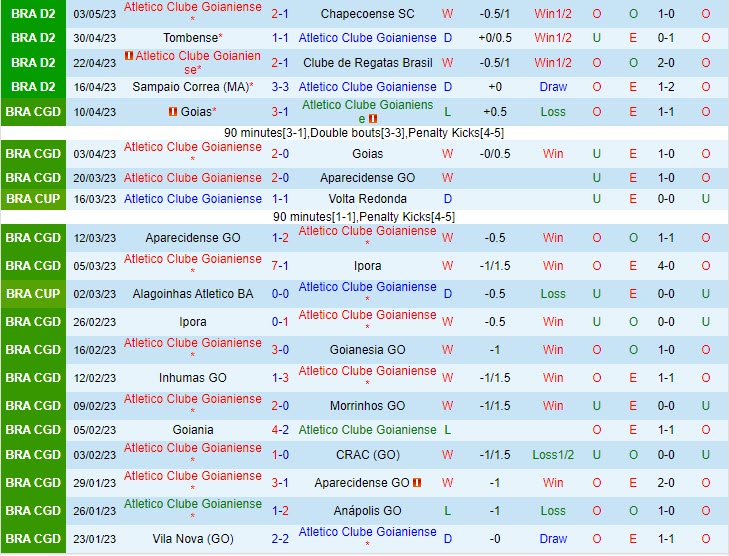
Task: Click the BRA D2 league label for 03/05/23
Action: click(x=33, y=14)
